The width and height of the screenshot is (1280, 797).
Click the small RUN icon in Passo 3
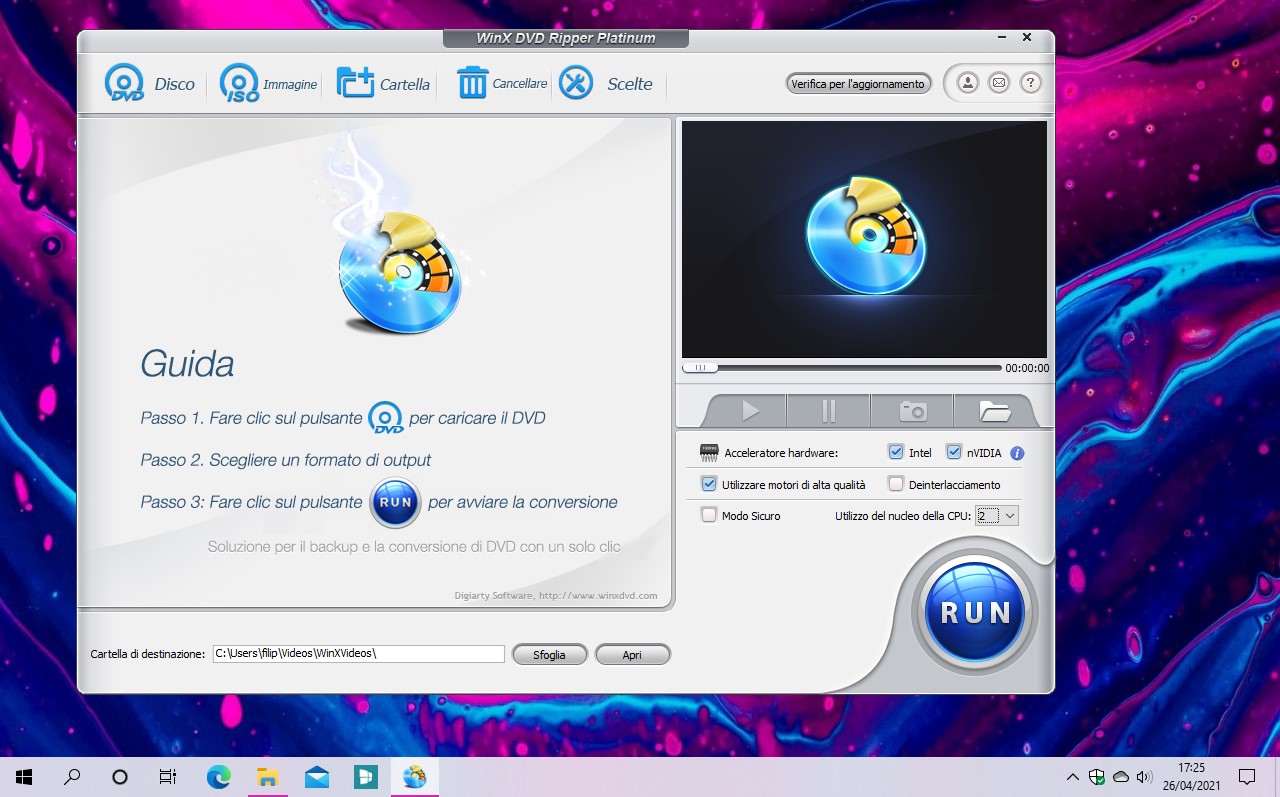(x=395, y=502)
